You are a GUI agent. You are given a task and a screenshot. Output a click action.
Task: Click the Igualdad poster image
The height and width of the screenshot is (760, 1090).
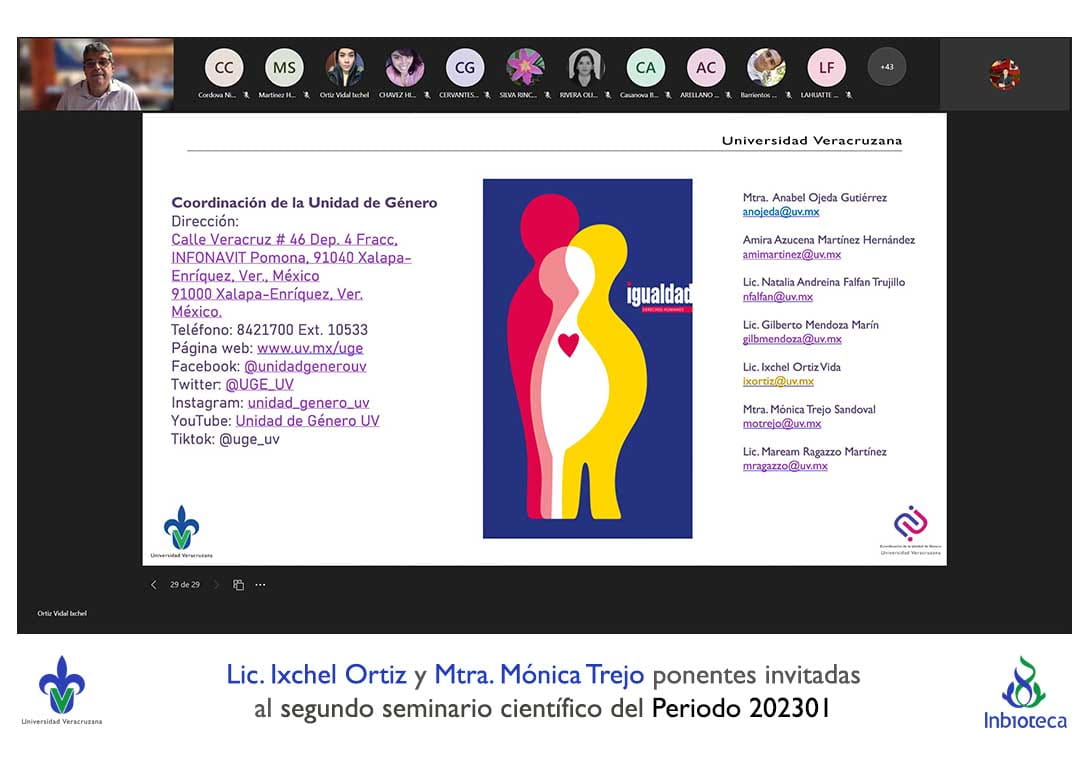pos(587,358)
